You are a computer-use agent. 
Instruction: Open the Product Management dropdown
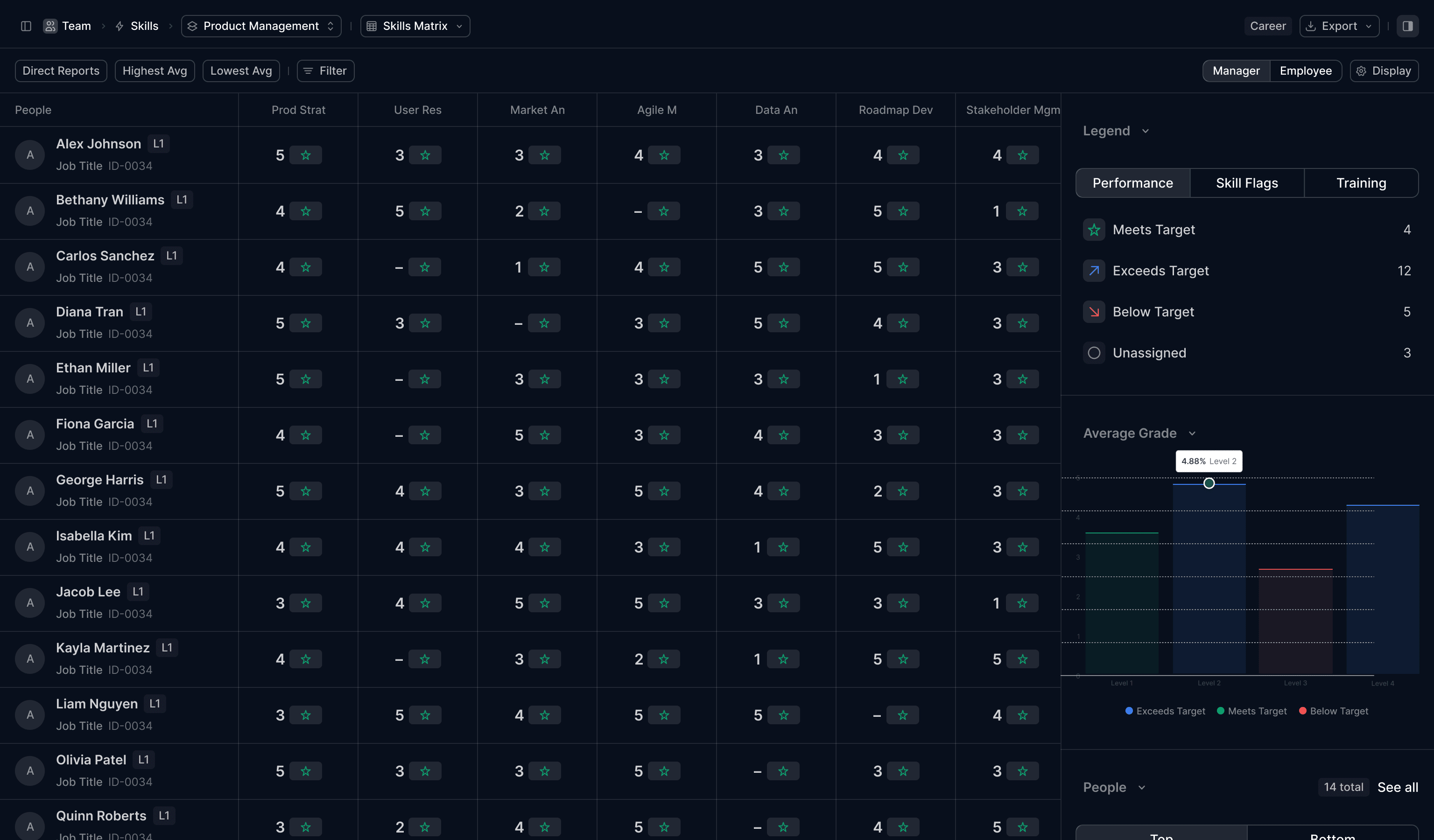(260, 26)
